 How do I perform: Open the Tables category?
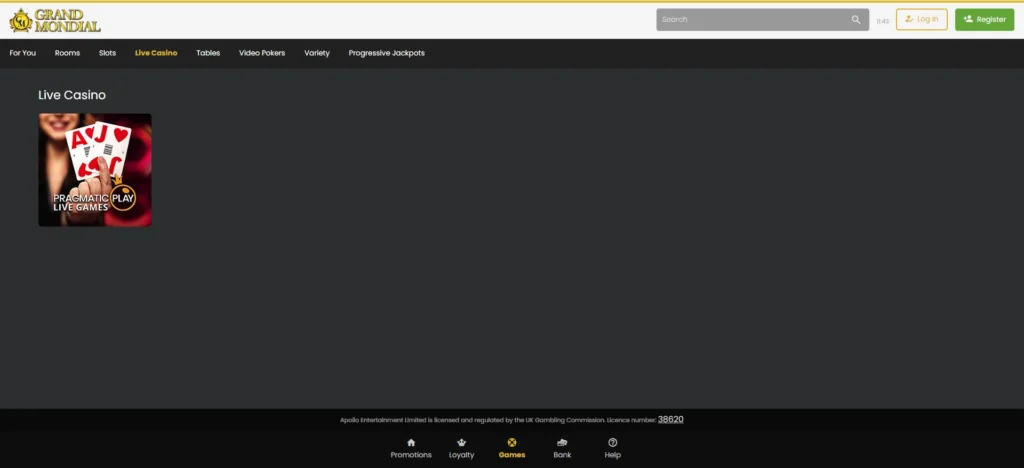[x=208, y=53]
